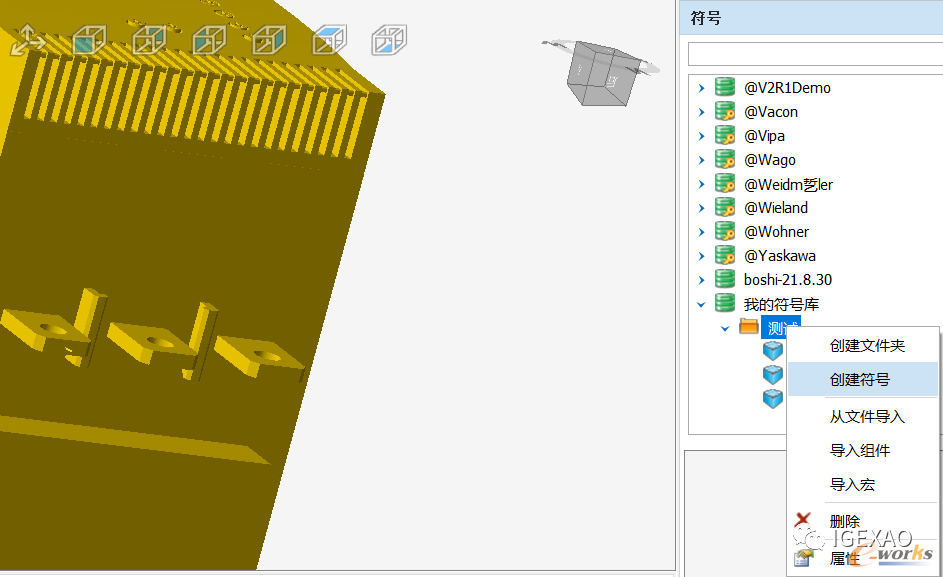Choose 导入组件 from context menu
Screen dimensions: 943x577
click(862, 450)
